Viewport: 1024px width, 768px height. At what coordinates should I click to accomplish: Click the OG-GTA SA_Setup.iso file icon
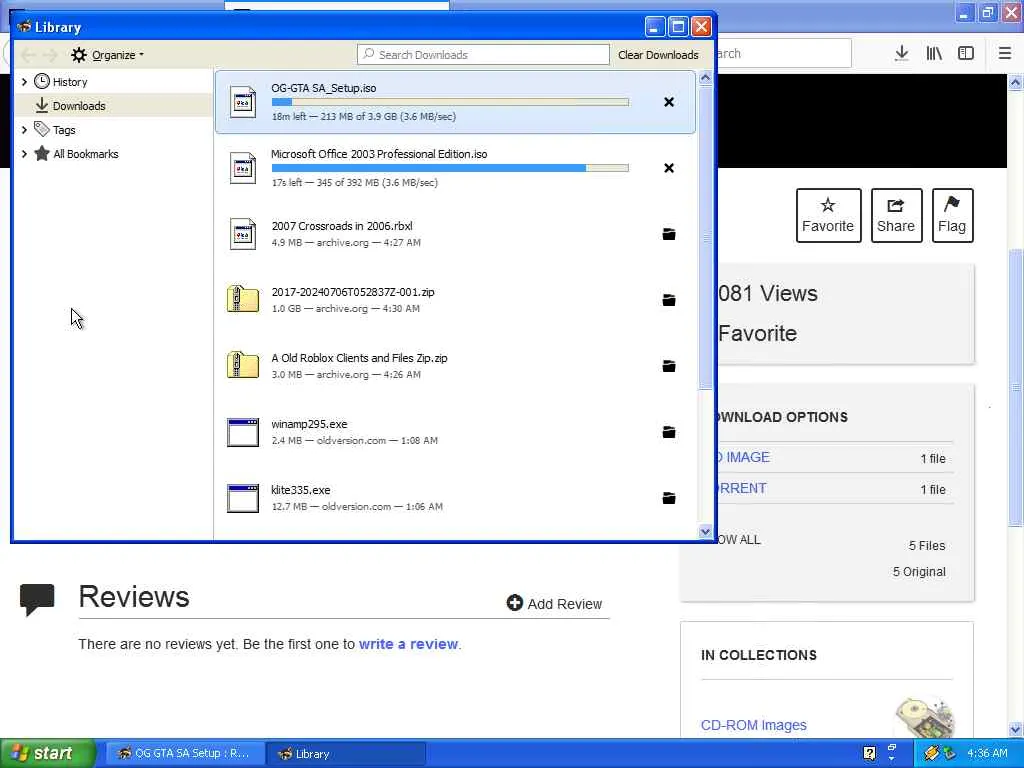[x=243, y=102]
